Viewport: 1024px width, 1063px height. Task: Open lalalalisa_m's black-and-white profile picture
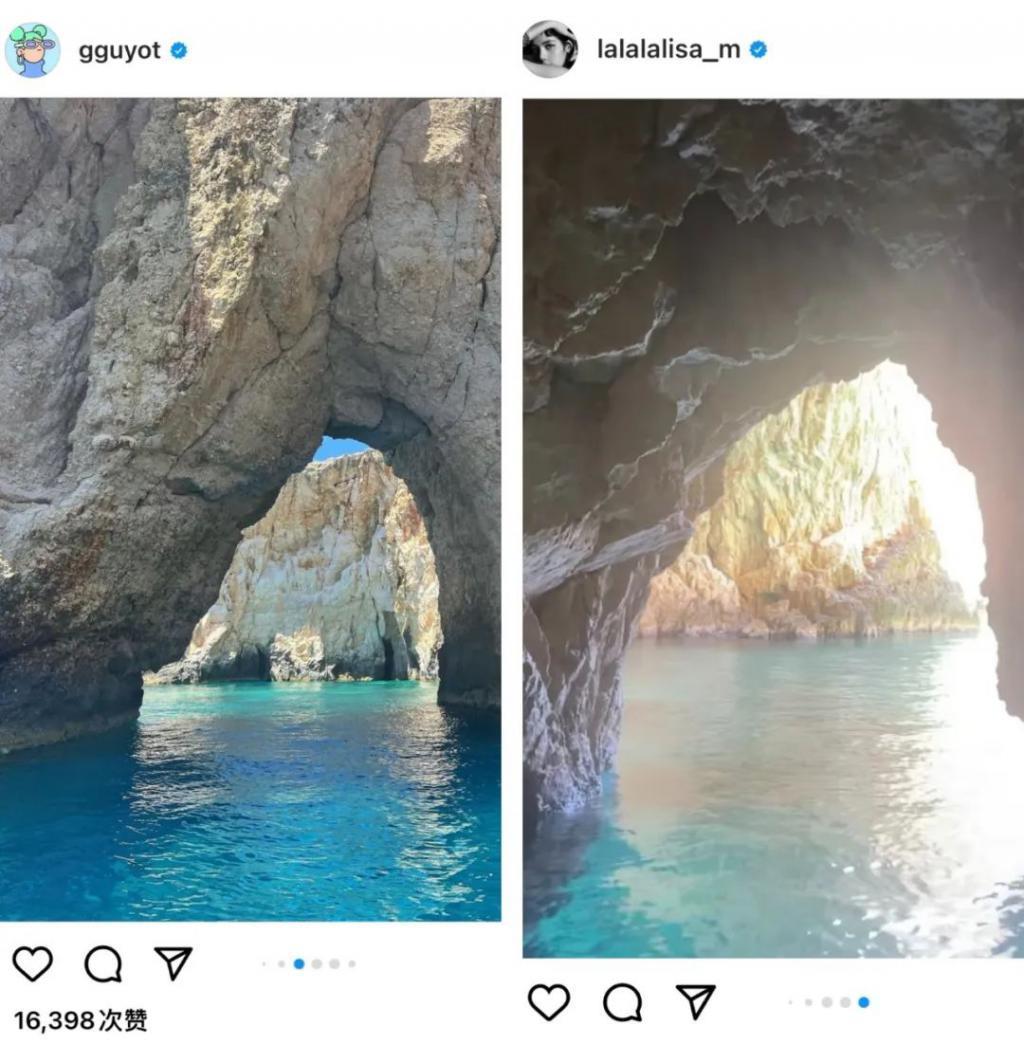pyautogui.click(x=550, y=48)
